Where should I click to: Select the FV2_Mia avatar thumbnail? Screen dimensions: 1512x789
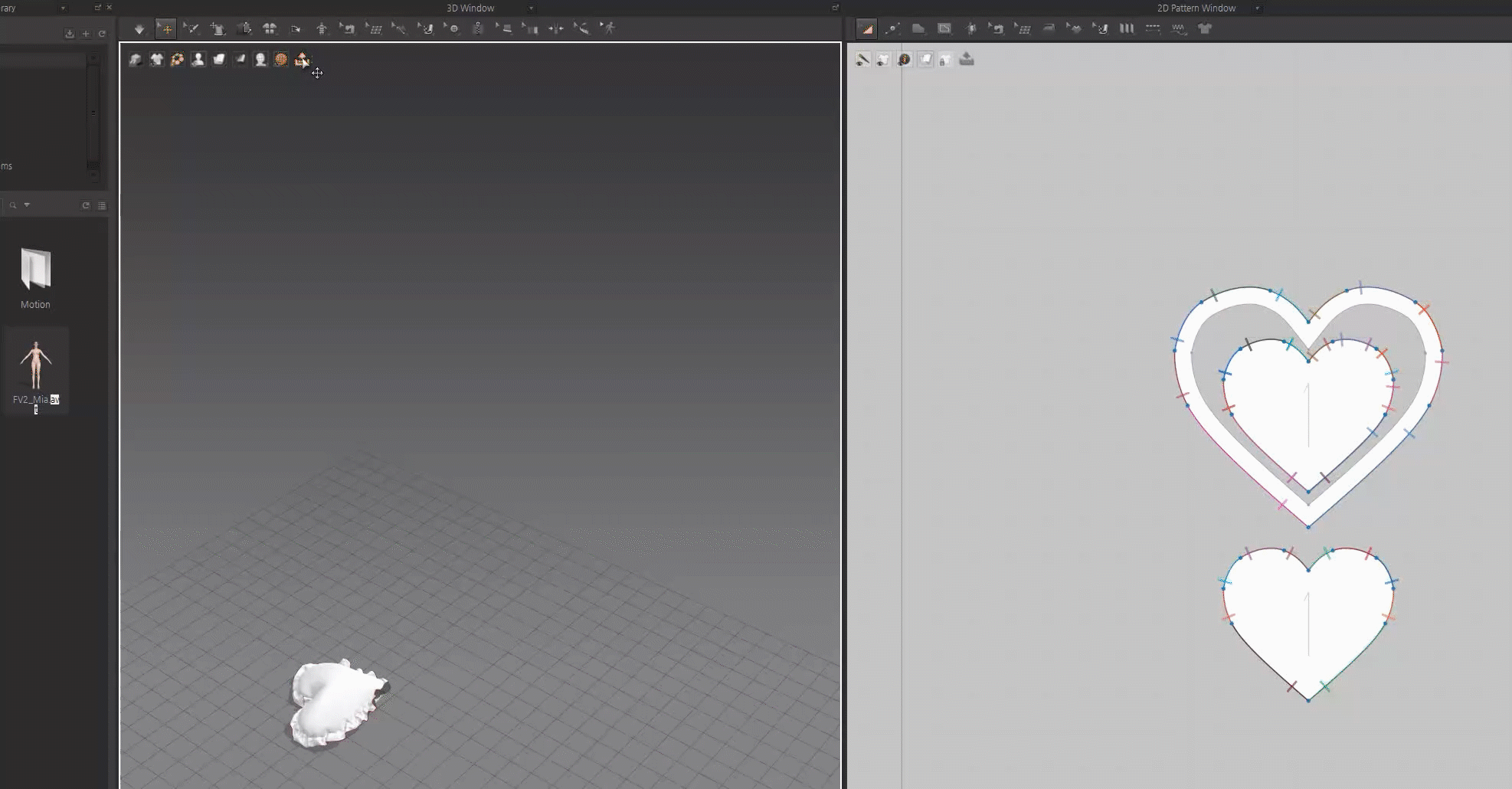pos(36,372)
